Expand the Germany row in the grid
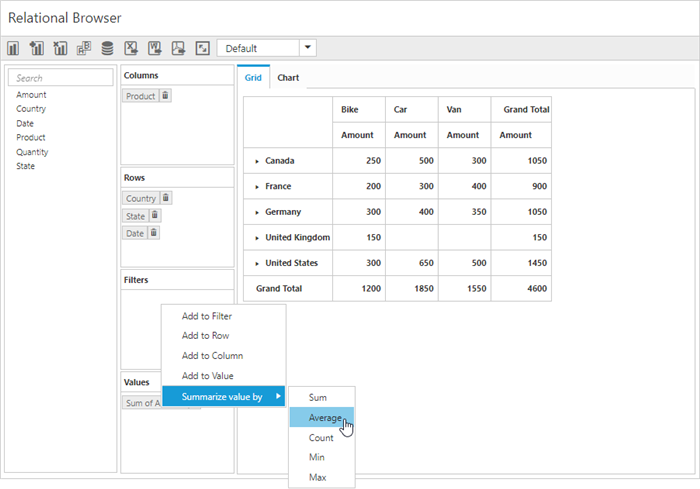Screen dimensions: 700x489 pos(257,212)
